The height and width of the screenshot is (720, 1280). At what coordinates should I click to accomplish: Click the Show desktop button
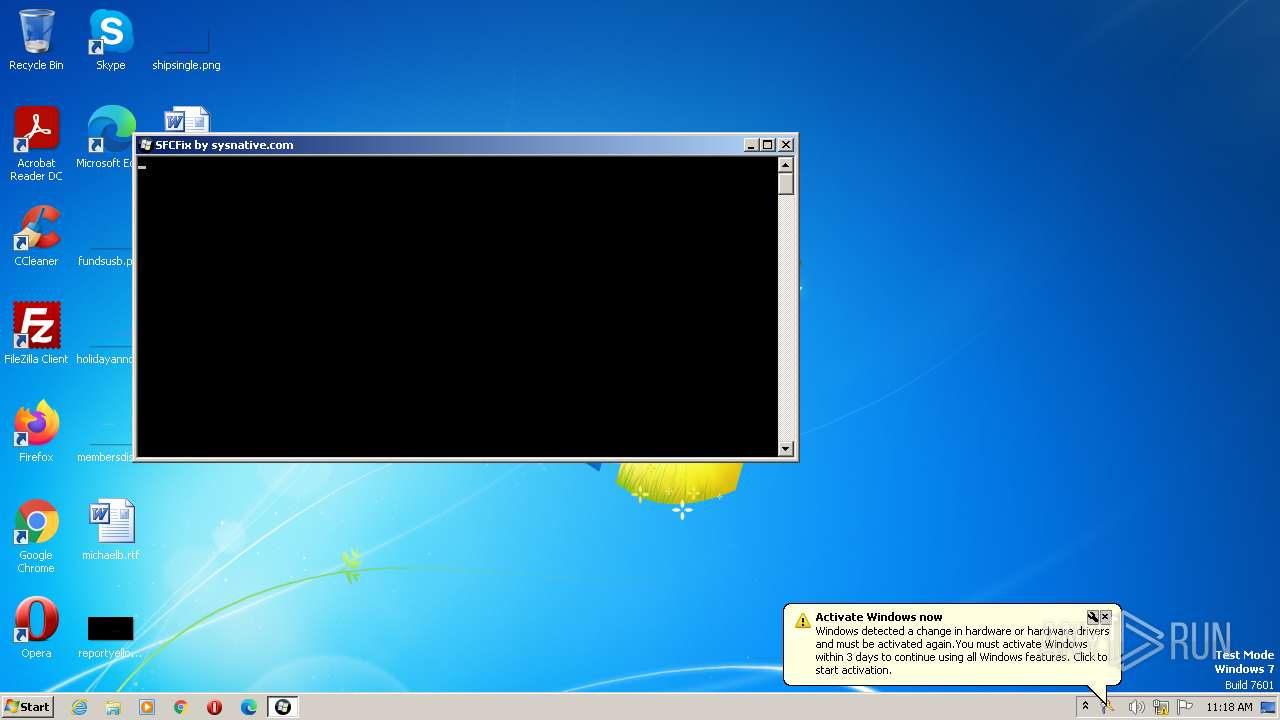(1268, 707)
